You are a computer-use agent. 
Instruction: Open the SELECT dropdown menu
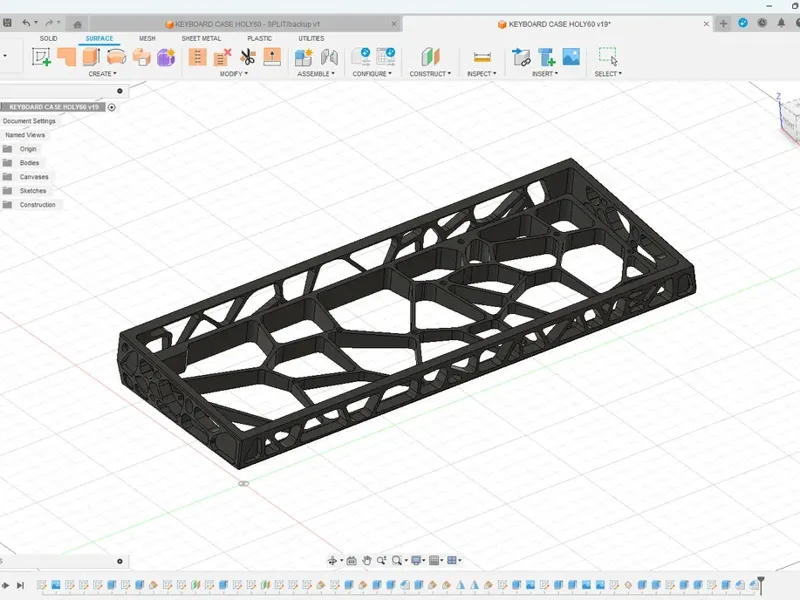608,74
